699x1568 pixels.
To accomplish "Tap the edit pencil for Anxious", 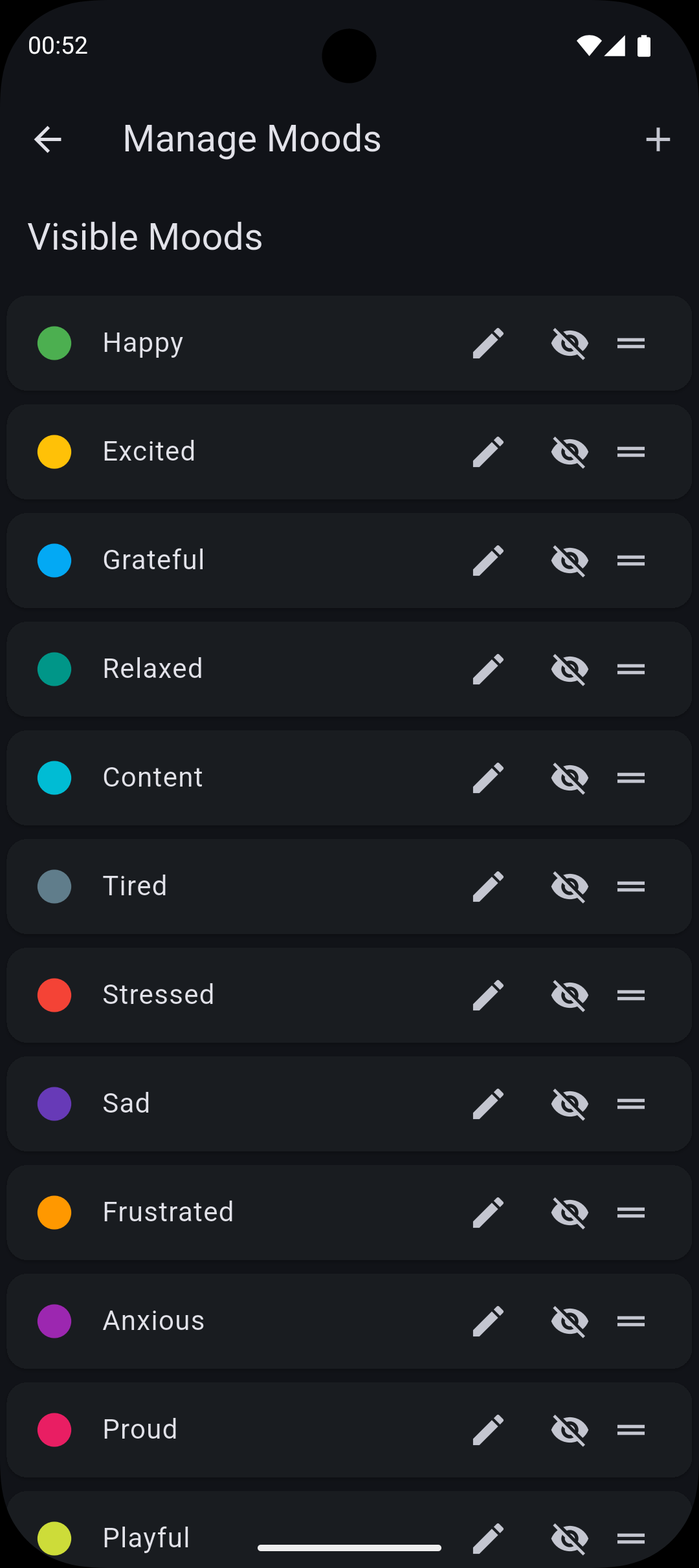I will [x=488, y=1321].
